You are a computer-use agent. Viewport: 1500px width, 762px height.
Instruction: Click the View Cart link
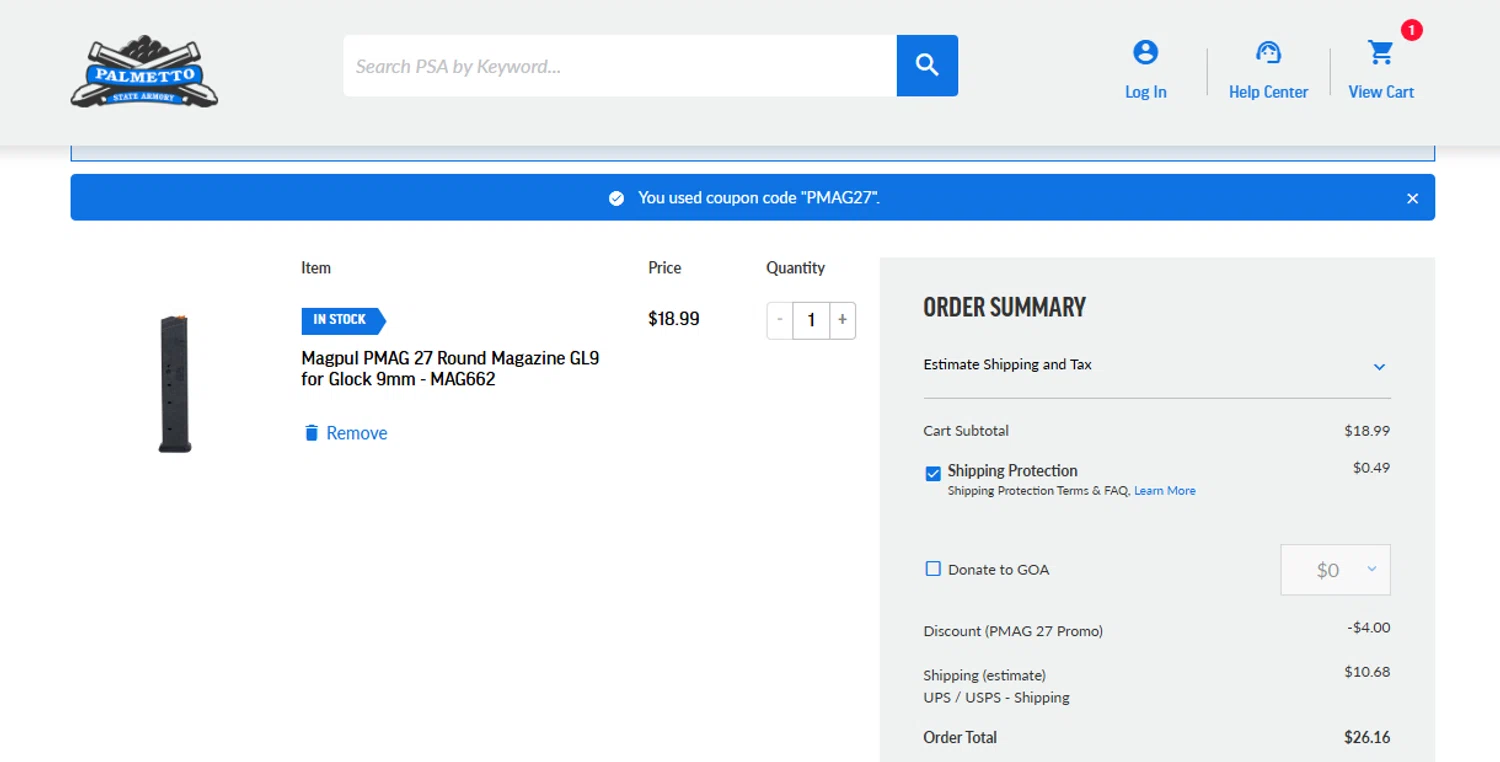1381,92
